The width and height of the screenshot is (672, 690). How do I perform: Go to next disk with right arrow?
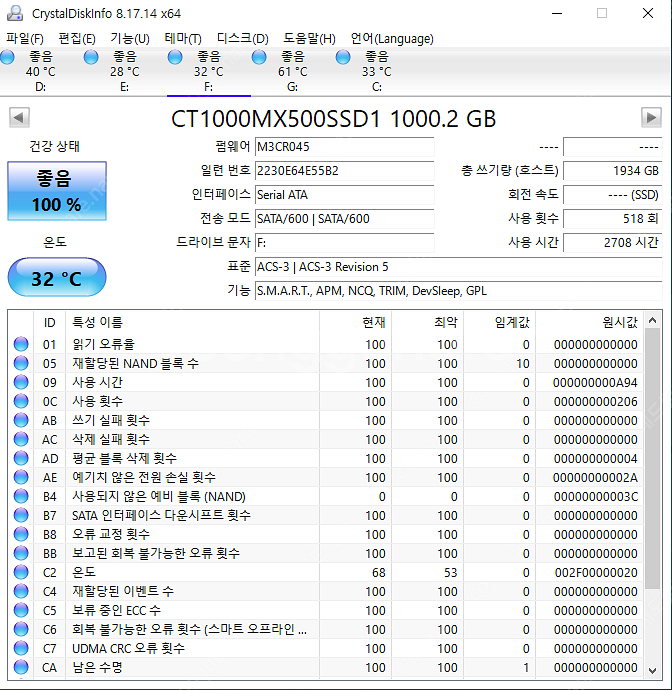(x=651, y=117)
